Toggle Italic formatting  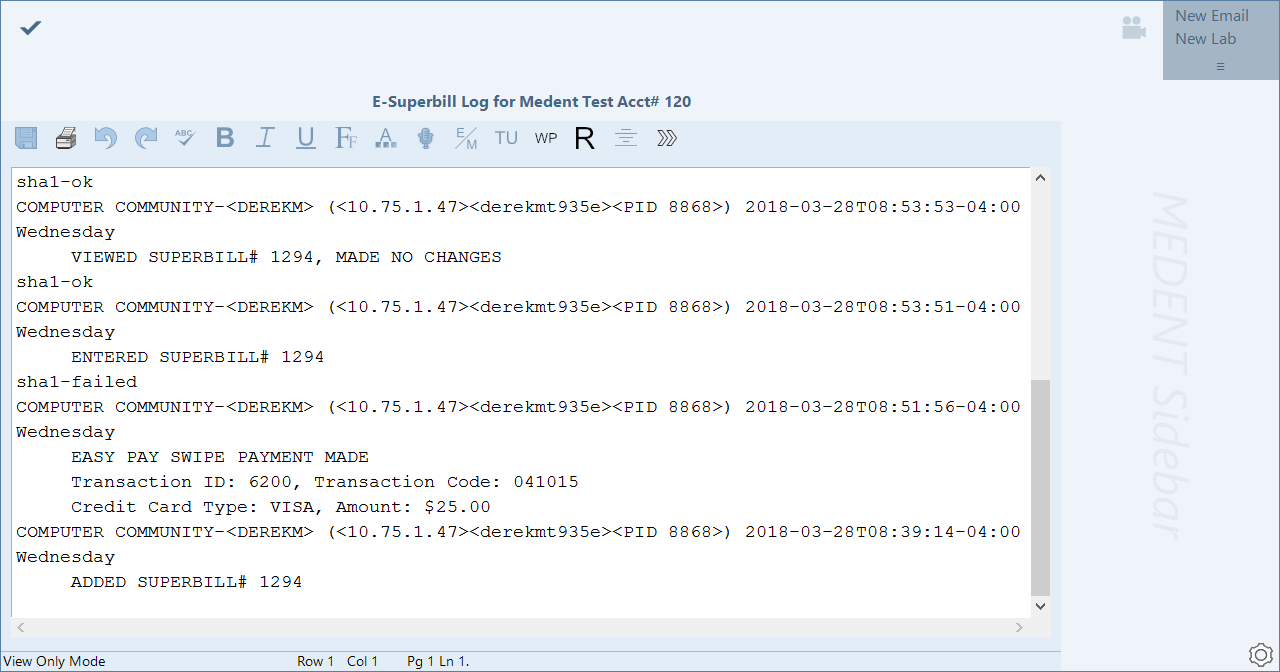click(x=265, y=138)
